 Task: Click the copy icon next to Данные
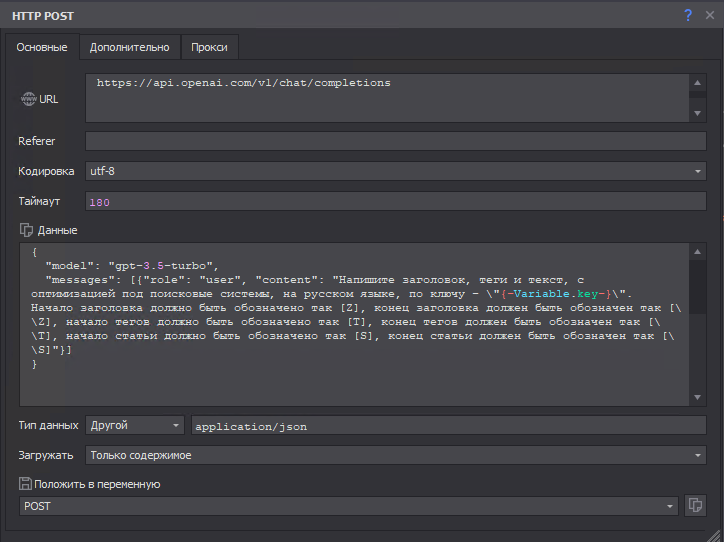26,230
